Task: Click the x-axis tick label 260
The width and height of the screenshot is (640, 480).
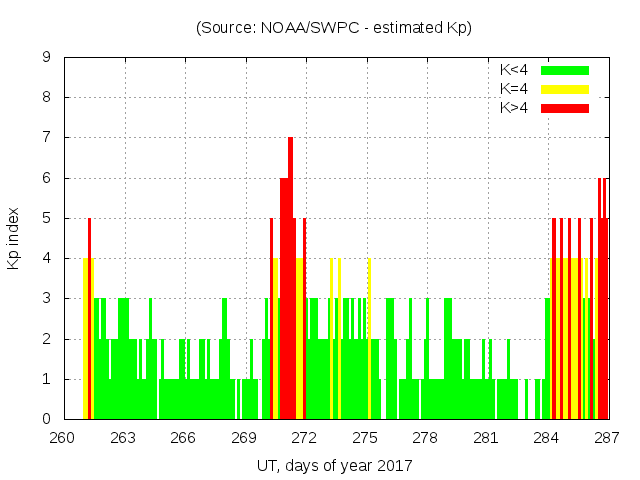Action: pyautogui.click(x=62, y=437)
